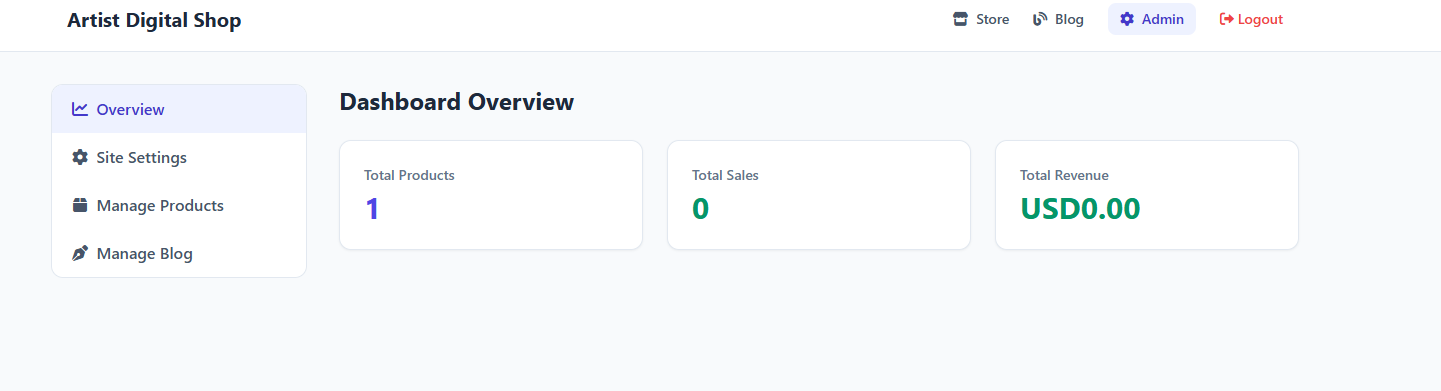Click the cog icon beside Site Settings
This screenshot has height=391, width=1441.
(80, 157)
